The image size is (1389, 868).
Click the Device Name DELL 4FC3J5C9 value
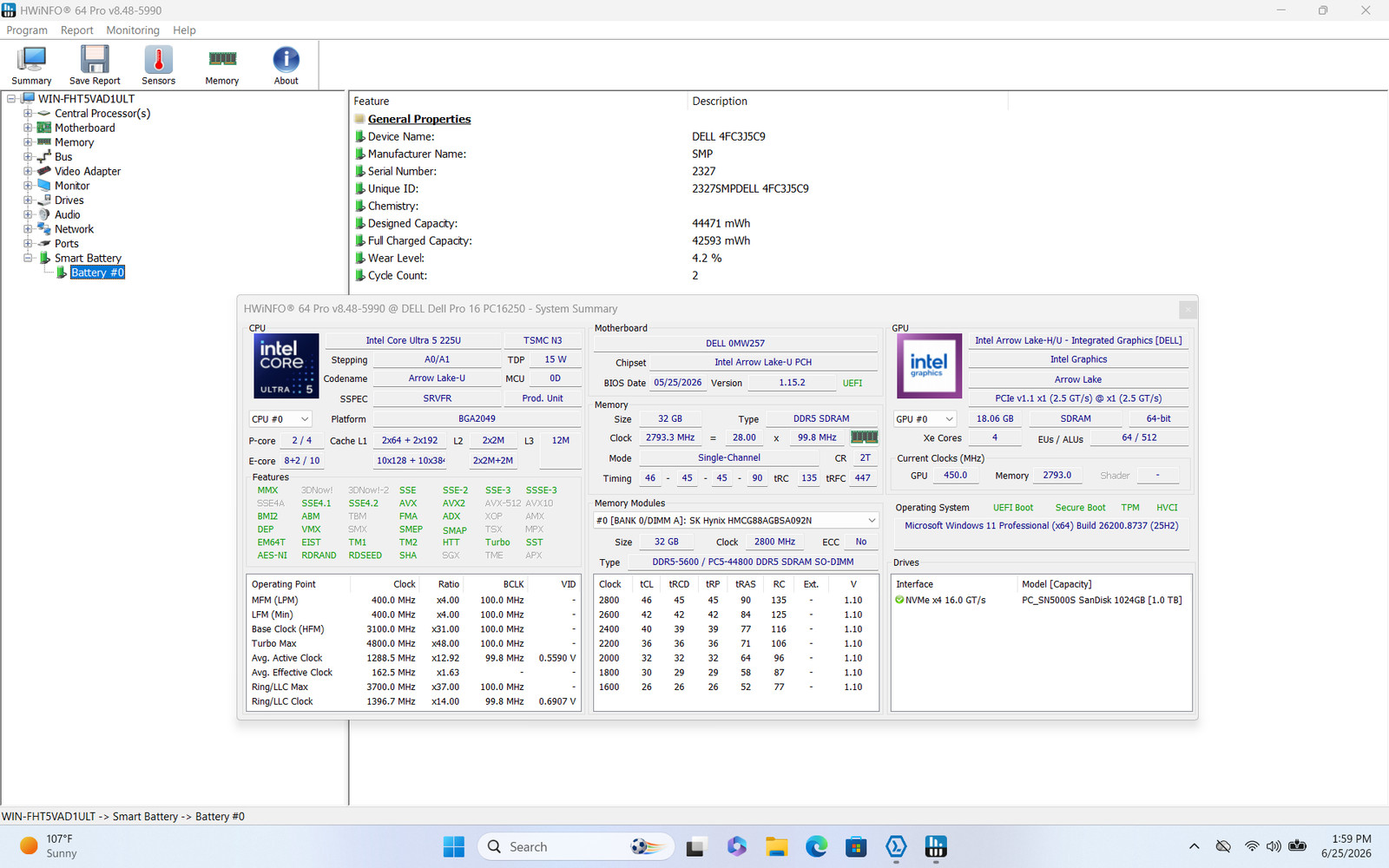tap(728, 136)
